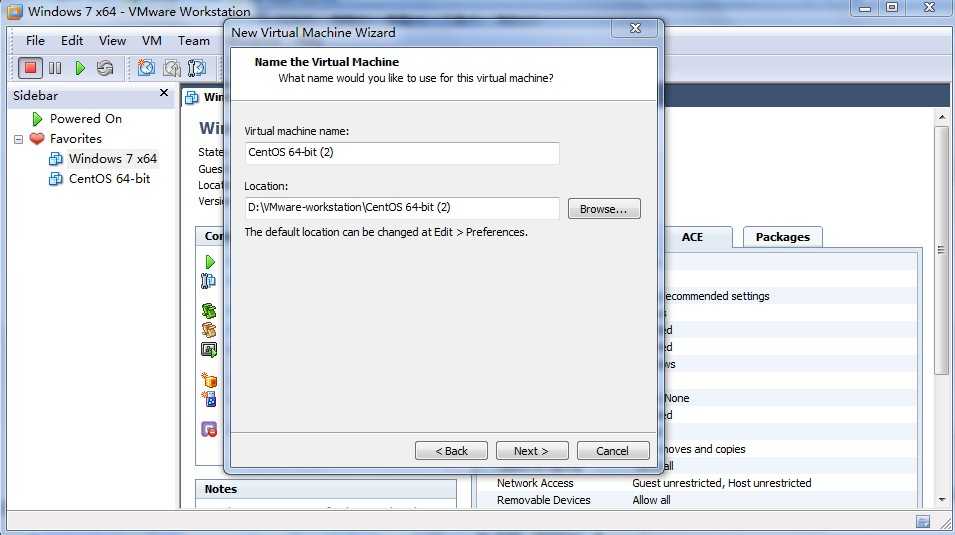Click the orange cube package command icon
Screen dimensions: 955x535
210,380
